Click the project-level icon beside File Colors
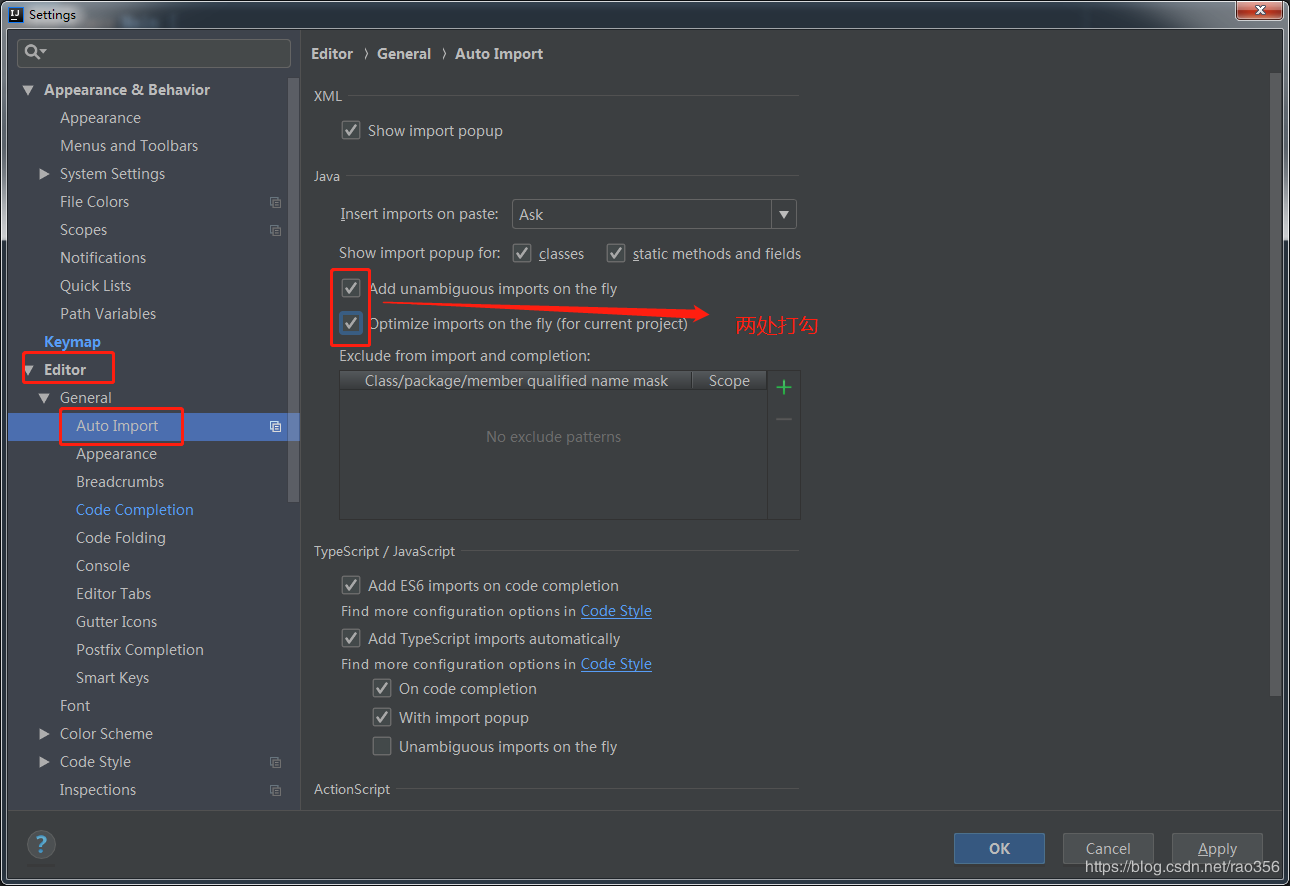Image resolution: width=1290 pixels, height=886 pixels. (x=276, y=202)
